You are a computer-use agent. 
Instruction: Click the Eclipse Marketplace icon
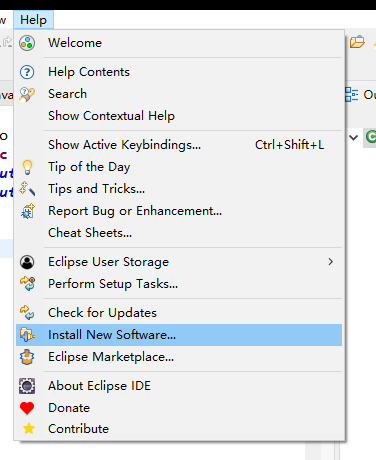click(27, 357)
